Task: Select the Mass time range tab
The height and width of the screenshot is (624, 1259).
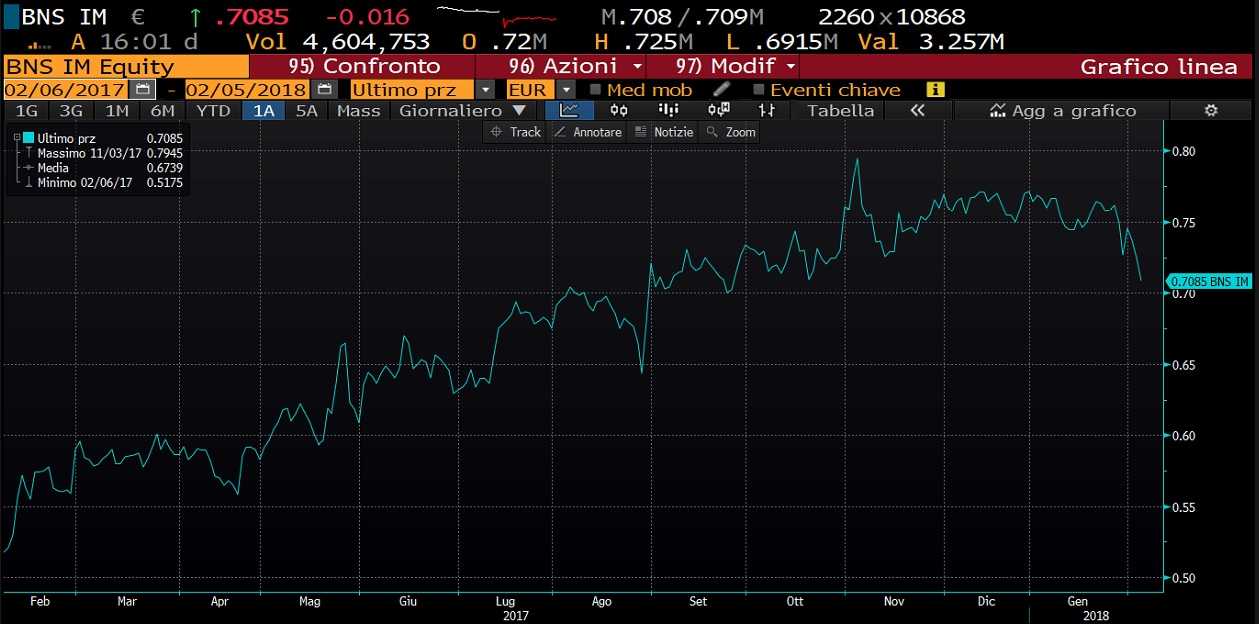Action: point(358,111)
